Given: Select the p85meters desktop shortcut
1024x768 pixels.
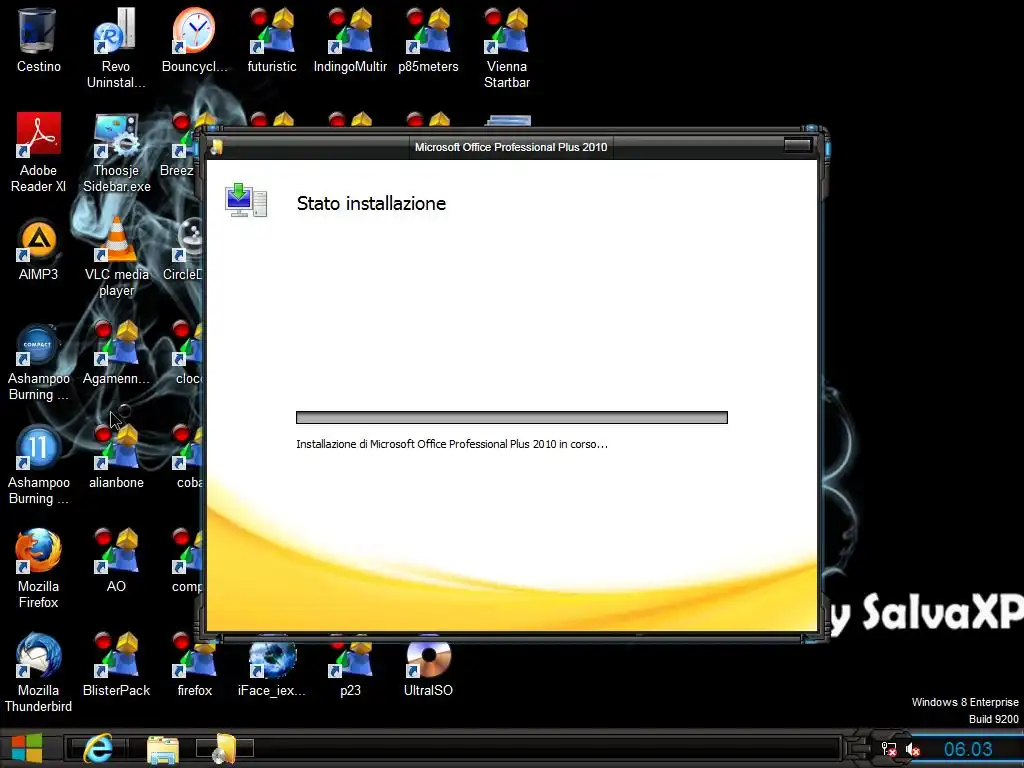Looking at the screenshot, I should pos(428,40).
